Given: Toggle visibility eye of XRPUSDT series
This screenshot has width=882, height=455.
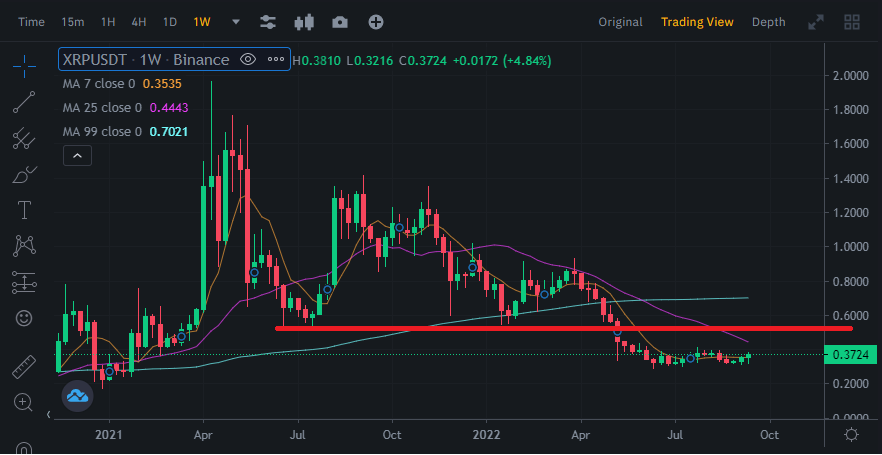Looking at the screenshot, I should 248,59.
